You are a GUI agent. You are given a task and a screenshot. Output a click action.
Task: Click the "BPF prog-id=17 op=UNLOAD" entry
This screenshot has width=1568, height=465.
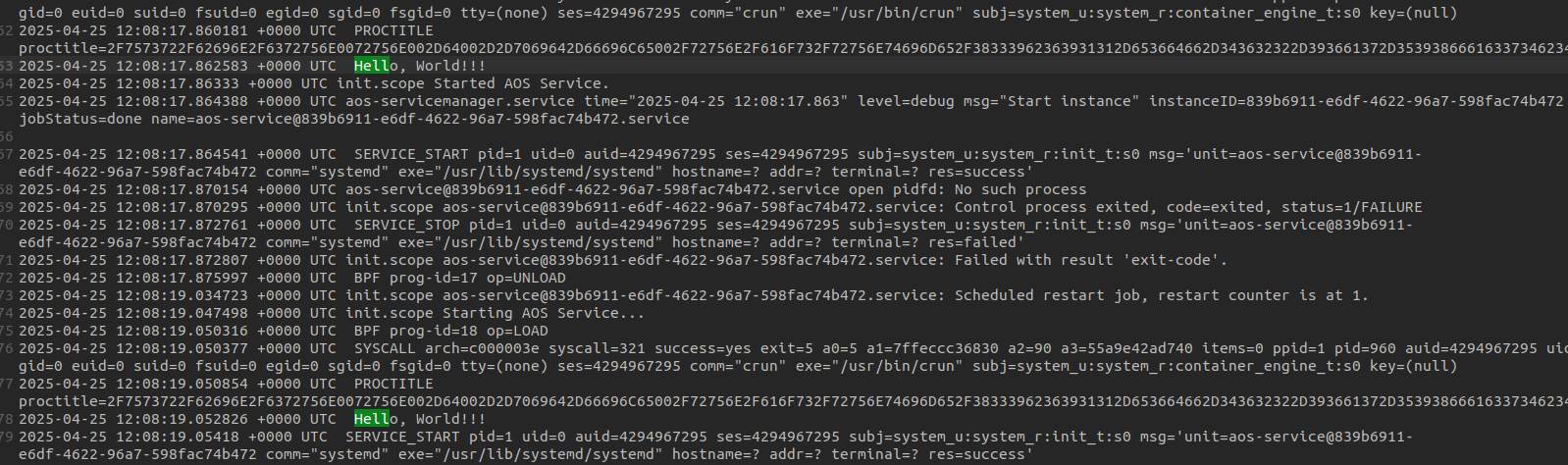[459, 278]
